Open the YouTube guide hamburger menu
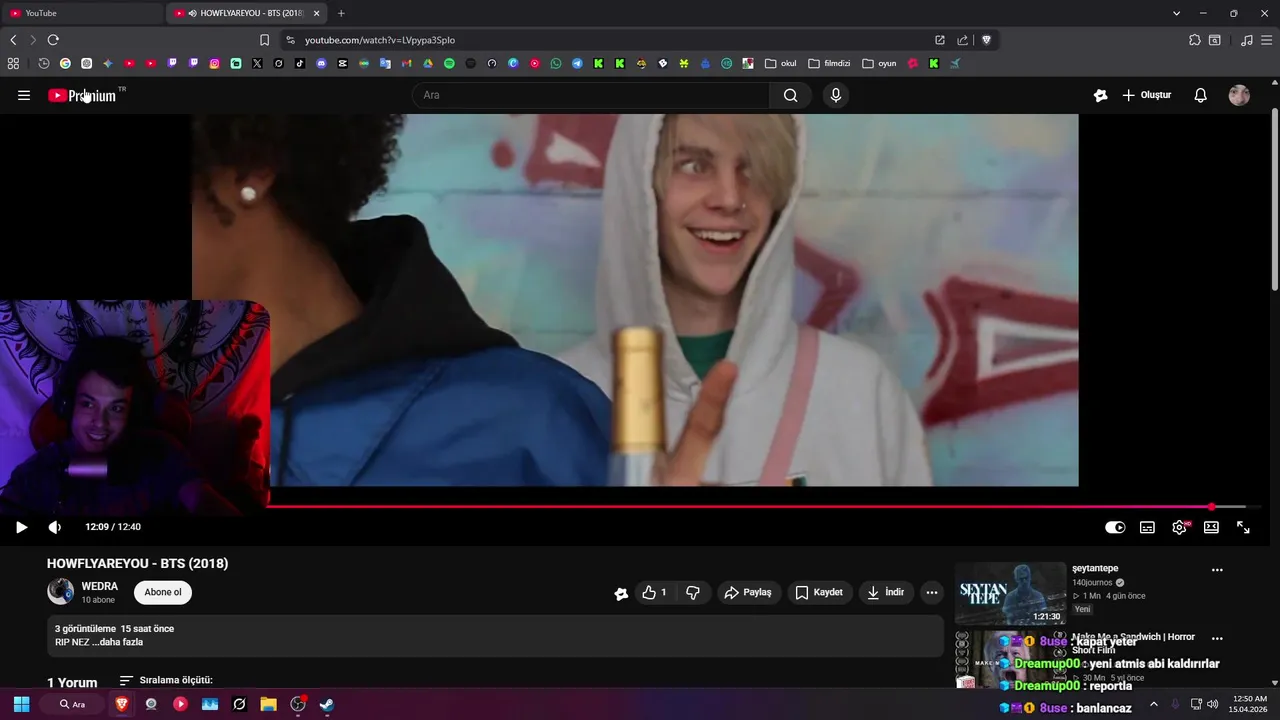The width and height of the screenshot is (1280, 720). point(24,95)
